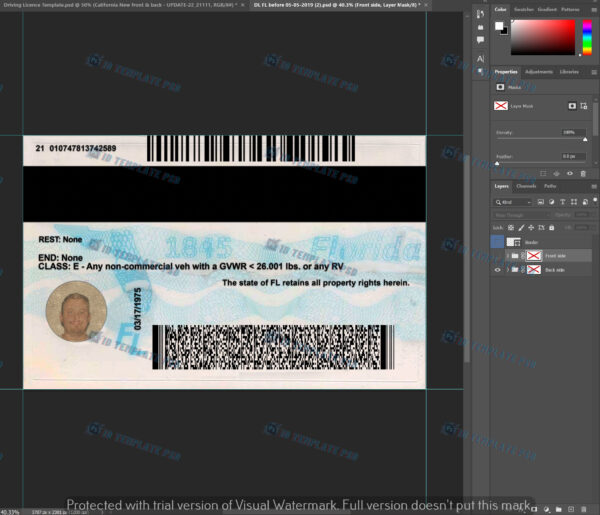
Task: Filter layers by smart objects icon
Action: (585, 202)
